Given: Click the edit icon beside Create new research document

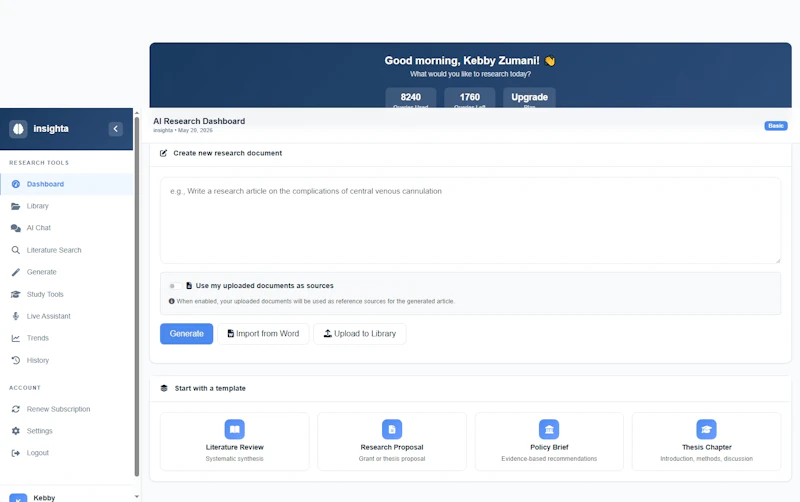Looking at the screenshot, I should point(163,153).
